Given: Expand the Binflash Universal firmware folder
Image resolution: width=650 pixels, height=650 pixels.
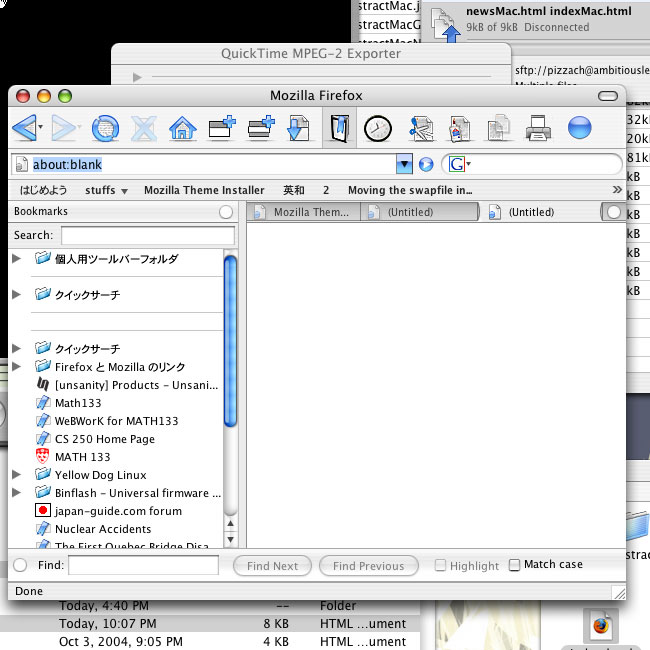Looking at the screenshot, I should [x=16, y=492].
